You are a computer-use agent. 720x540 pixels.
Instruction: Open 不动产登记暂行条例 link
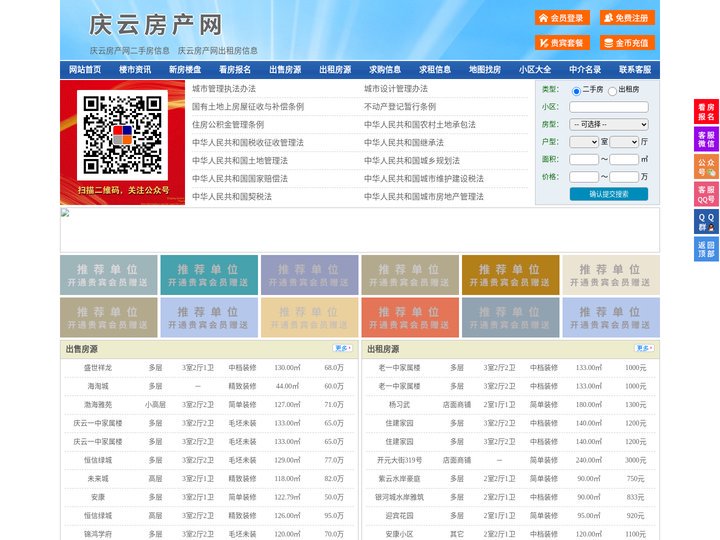(400, 107)
